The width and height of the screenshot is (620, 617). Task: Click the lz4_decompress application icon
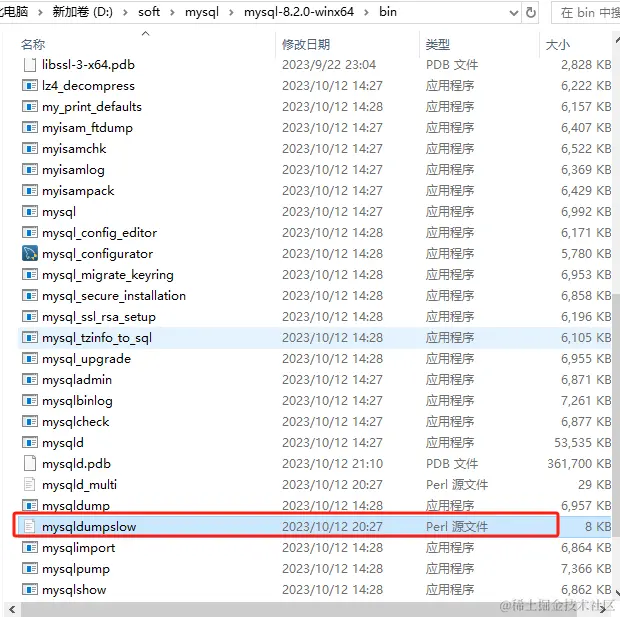[30, 85]
